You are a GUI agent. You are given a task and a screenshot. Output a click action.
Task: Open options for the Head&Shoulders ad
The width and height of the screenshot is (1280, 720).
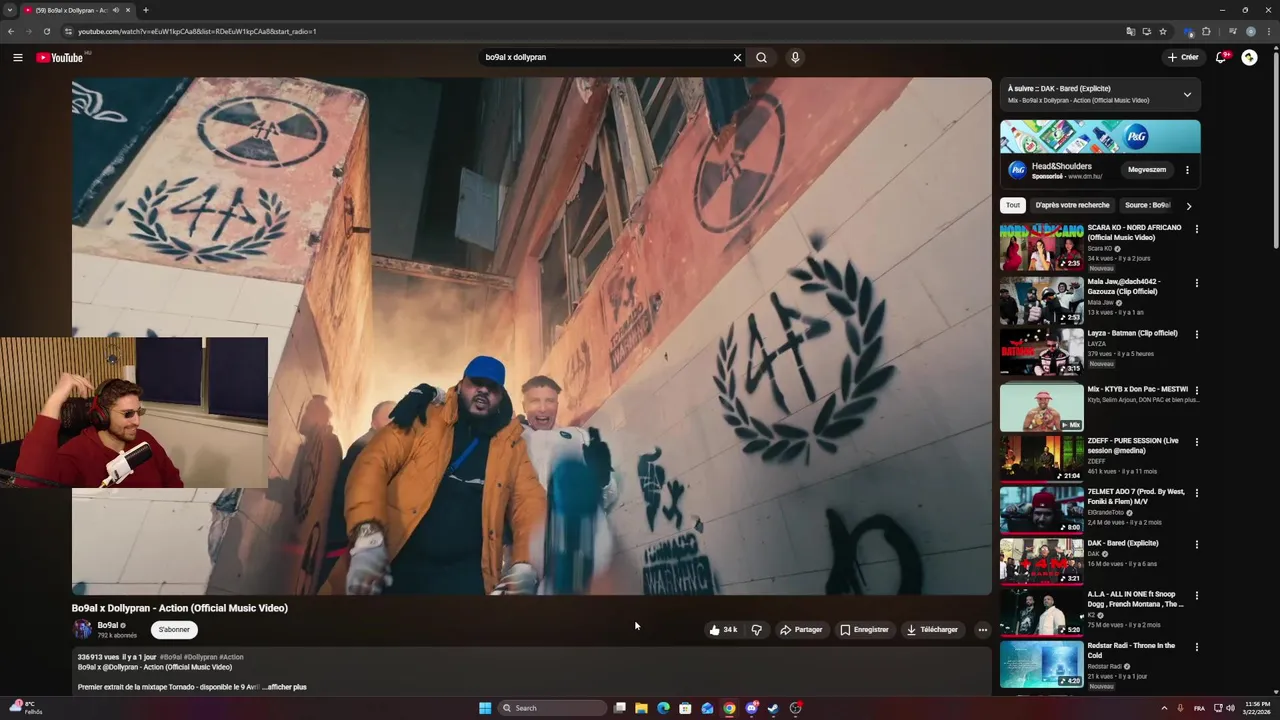1187,170
